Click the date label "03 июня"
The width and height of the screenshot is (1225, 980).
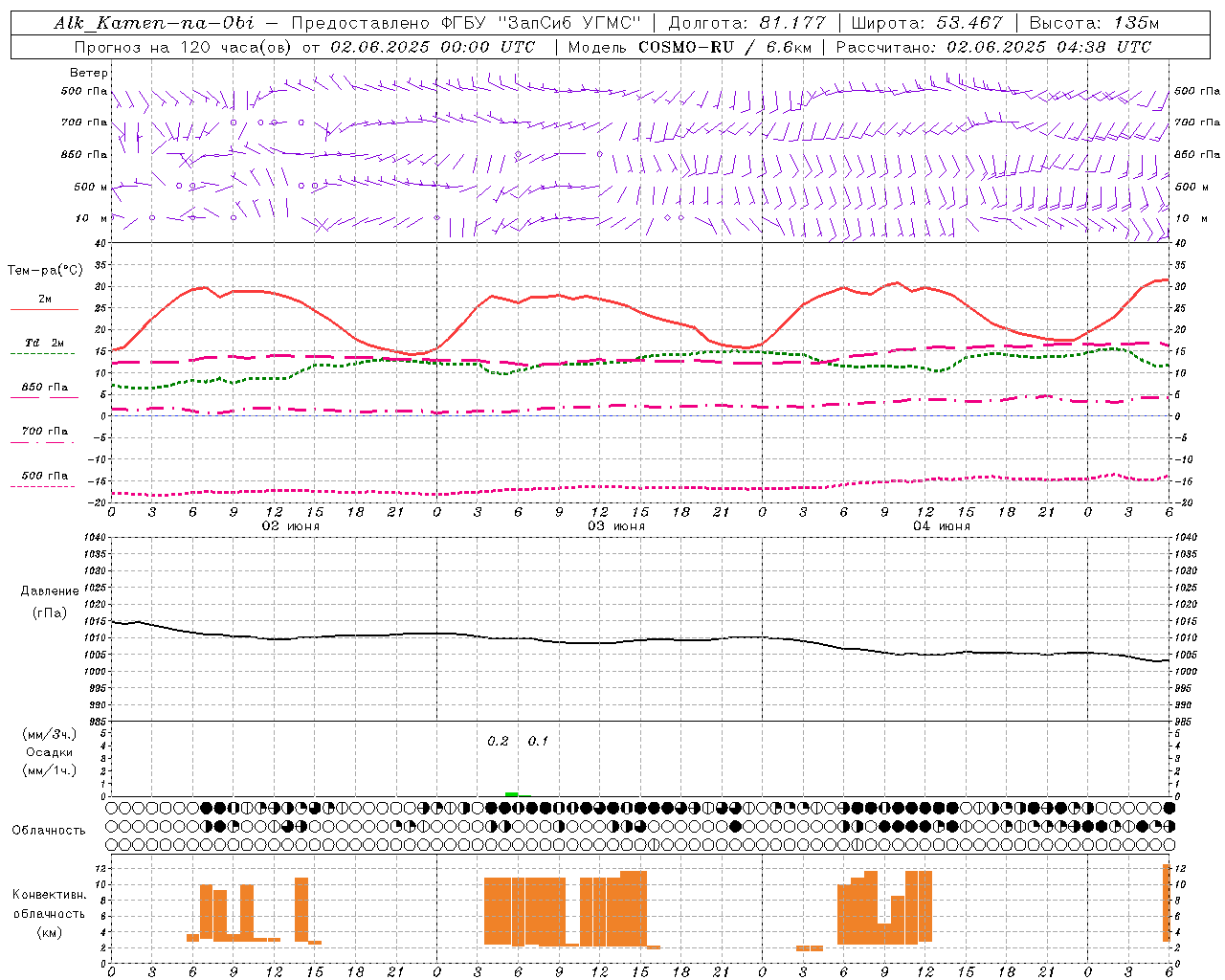(x=616, y=526)
